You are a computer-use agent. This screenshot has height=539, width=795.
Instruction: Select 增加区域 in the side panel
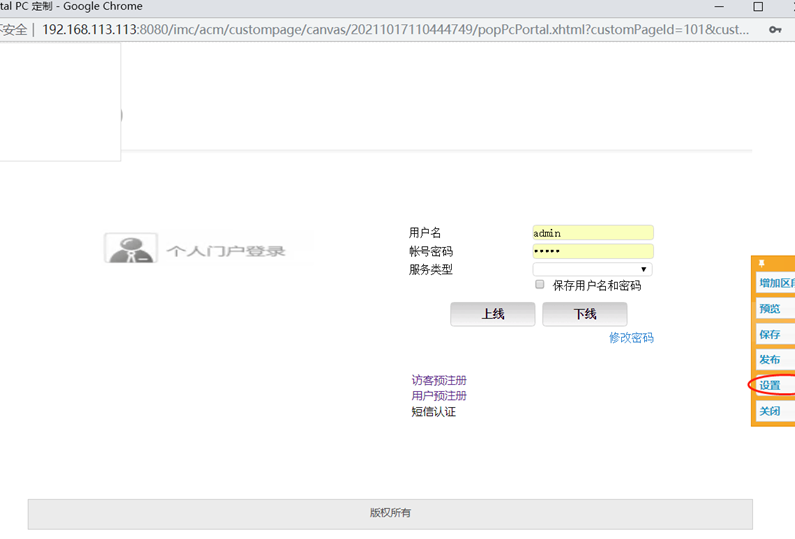pos(775,283)
